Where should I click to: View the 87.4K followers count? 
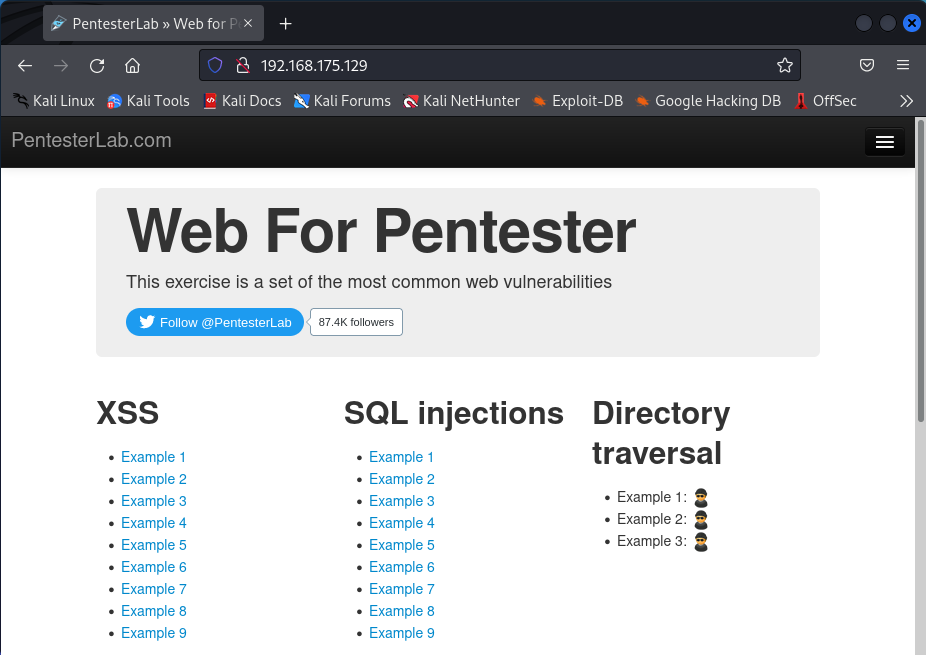click(356, 322)
